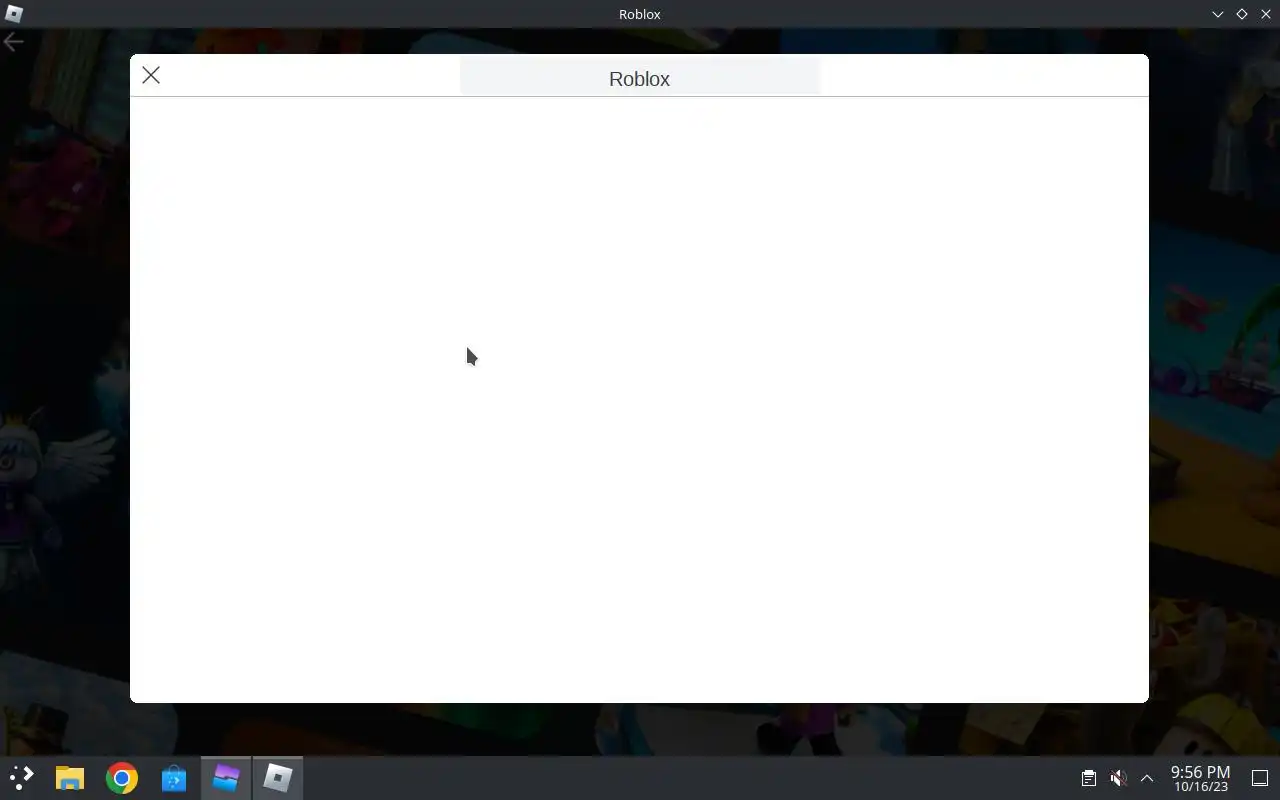The image size is (1280, 800).
Task: Click the Roblox title field in the dialog
Action: [x=640, y=77]
